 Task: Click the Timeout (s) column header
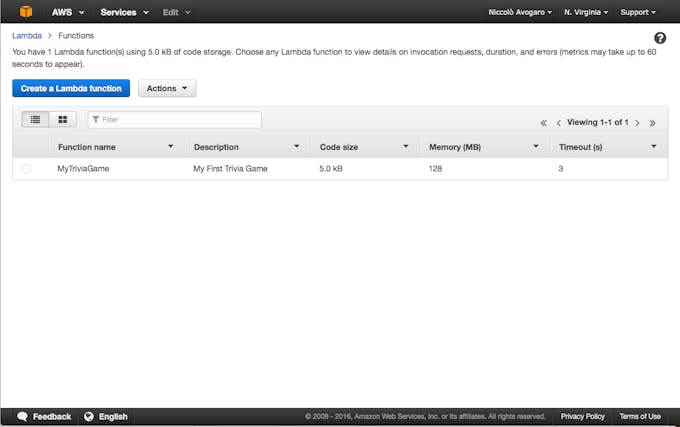click(581, 147)
